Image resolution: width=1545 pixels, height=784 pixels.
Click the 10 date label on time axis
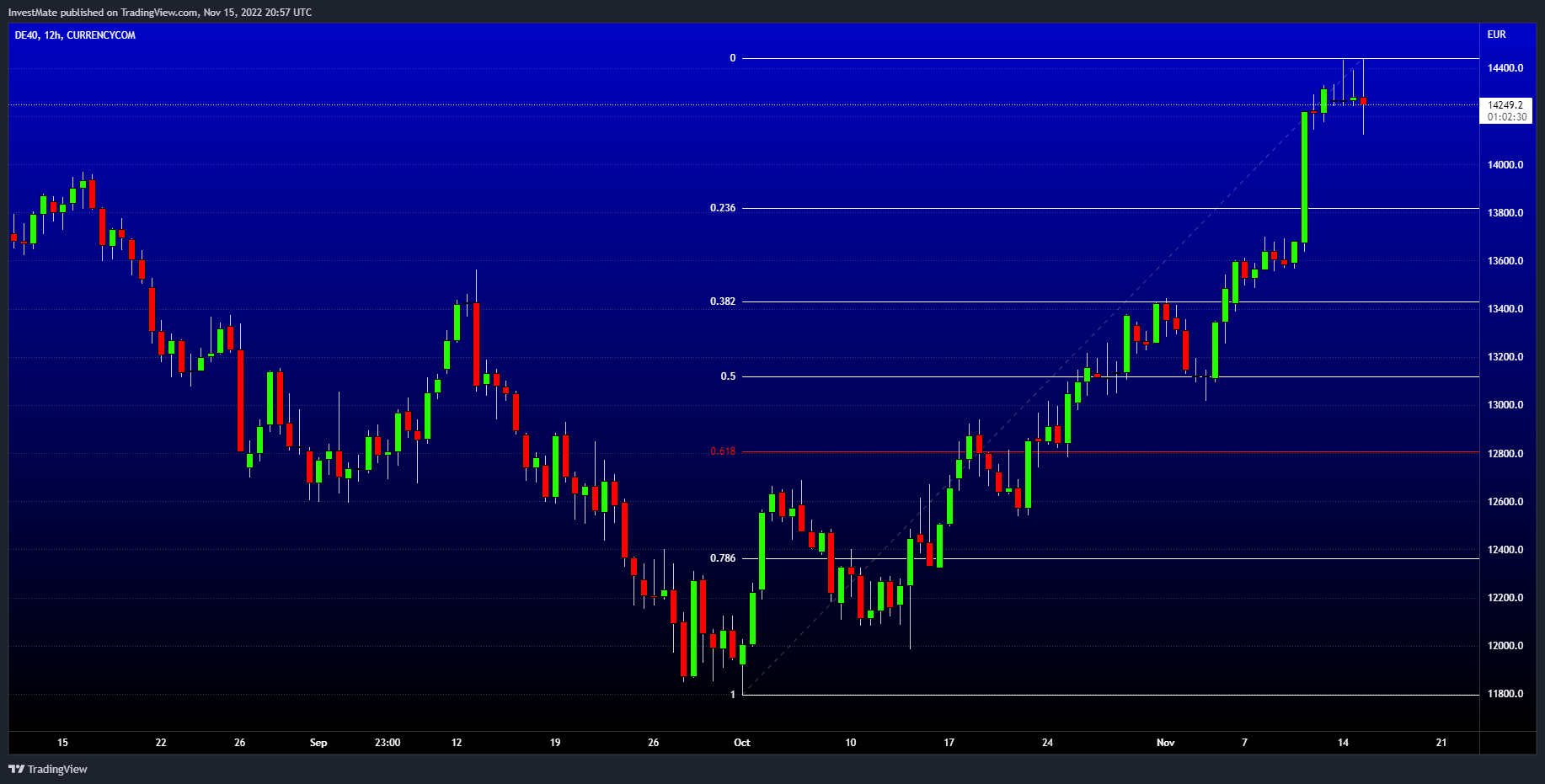click(851, 743)
